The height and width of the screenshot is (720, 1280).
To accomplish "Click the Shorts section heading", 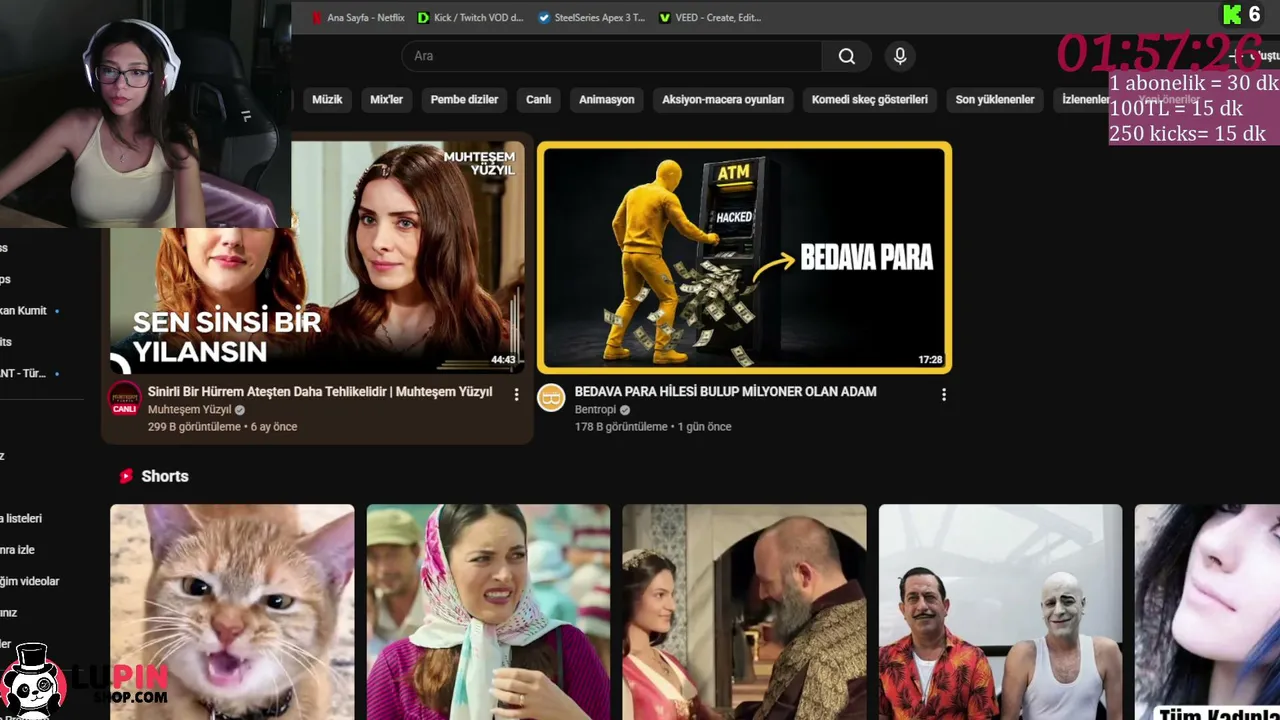I will pyautogui.click(x=165, y=476).
